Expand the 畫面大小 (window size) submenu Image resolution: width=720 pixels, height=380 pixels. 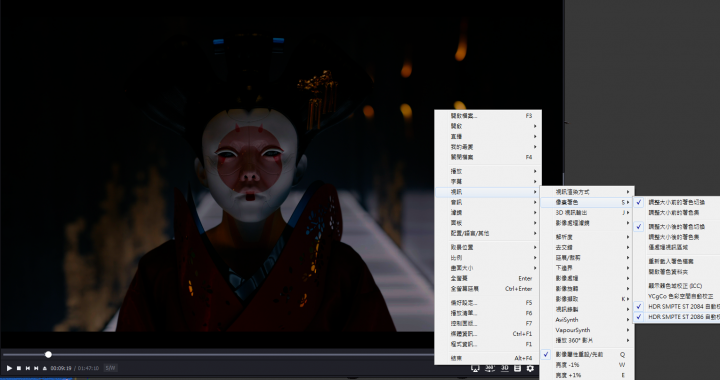(x=488, y=268)
